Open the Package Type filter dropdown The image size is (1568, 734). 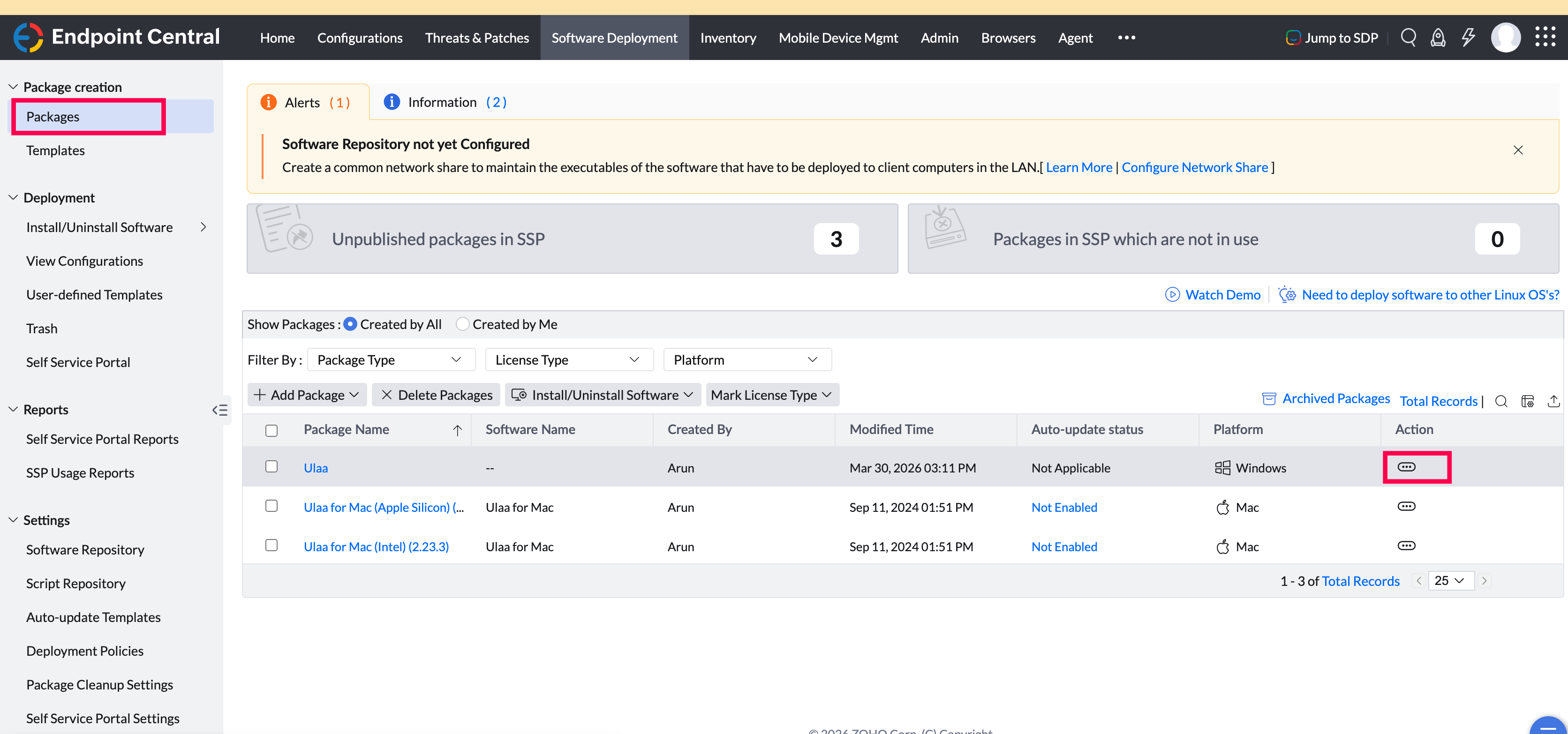390,360
